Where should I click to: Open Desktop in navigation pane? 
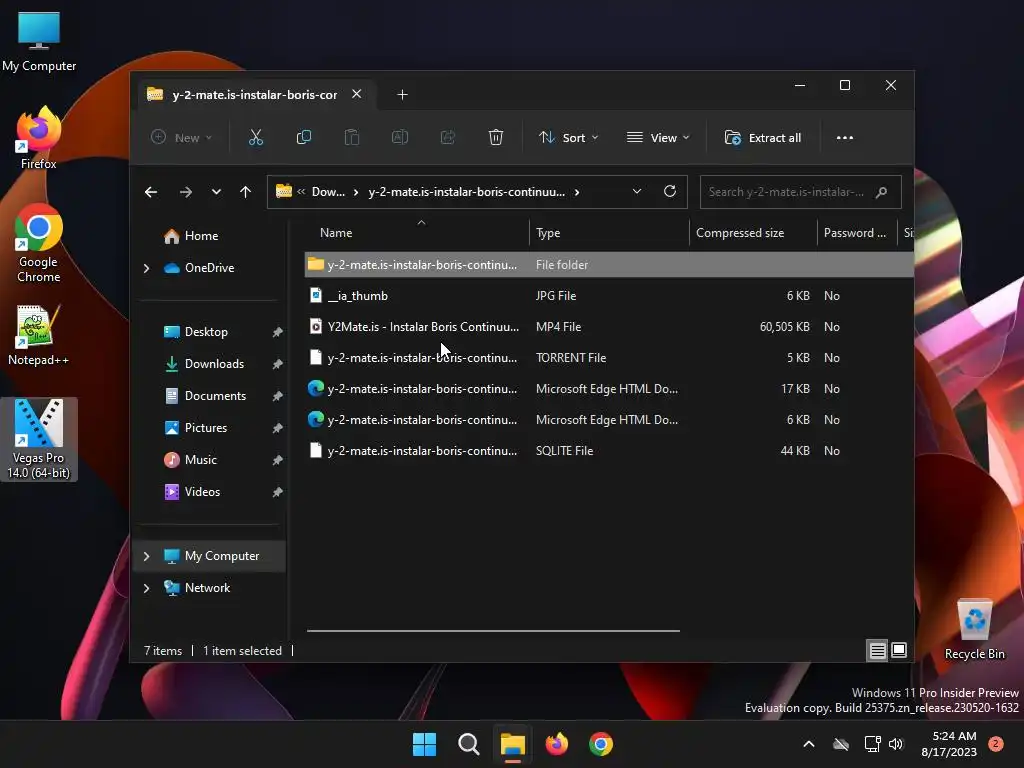click(x=206, y=332)
